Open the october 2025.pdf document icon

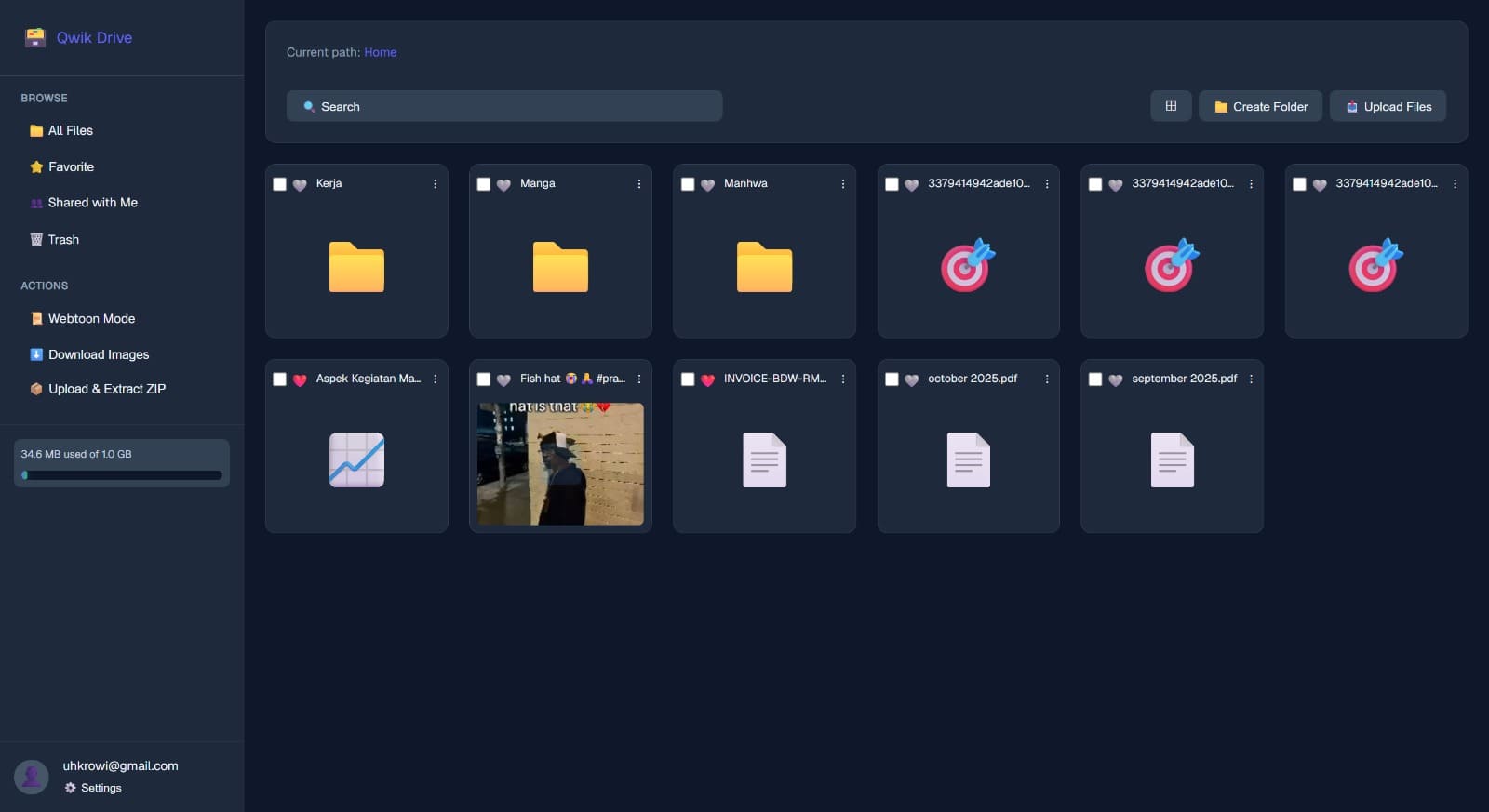click(968, 459)
